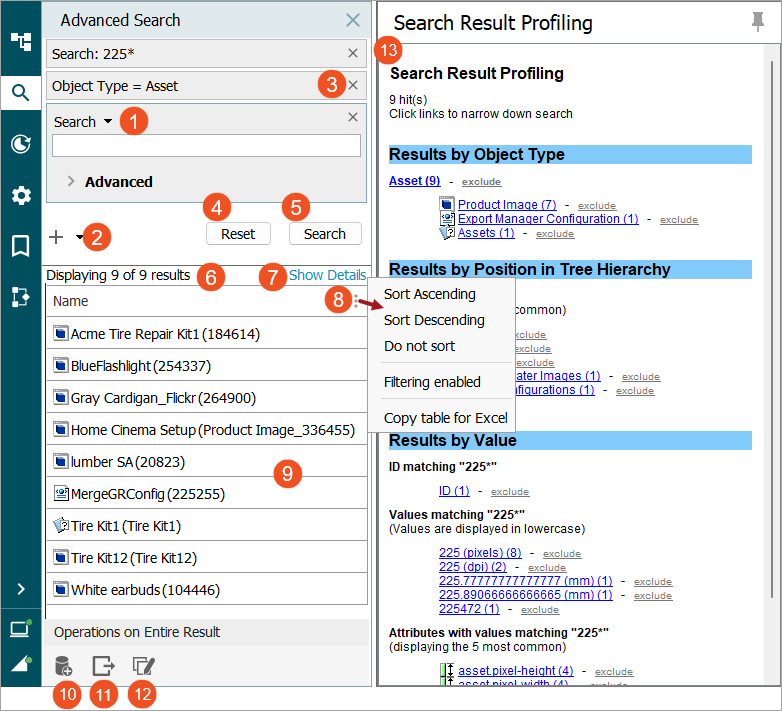Open the Name column options menu dots

tap(356, 301)
